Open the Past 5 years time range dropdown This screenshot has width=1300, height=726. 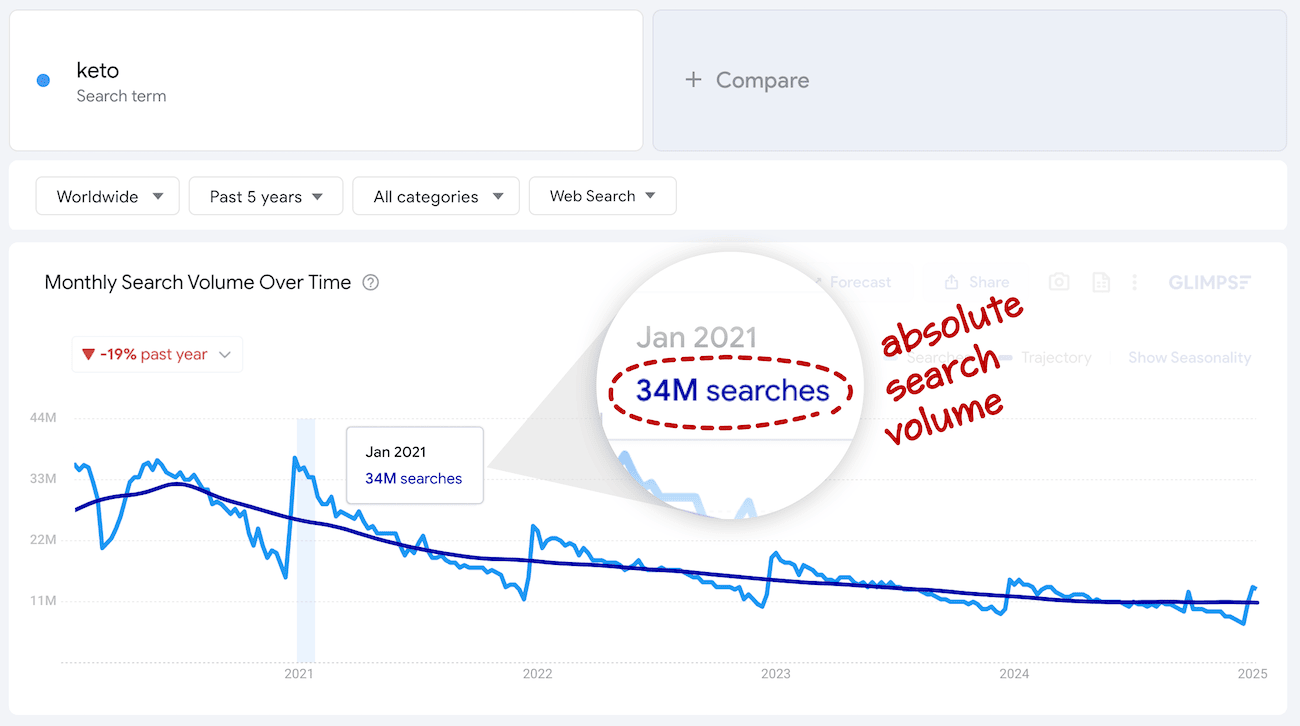pyautogui.click(x=266, y=196)
